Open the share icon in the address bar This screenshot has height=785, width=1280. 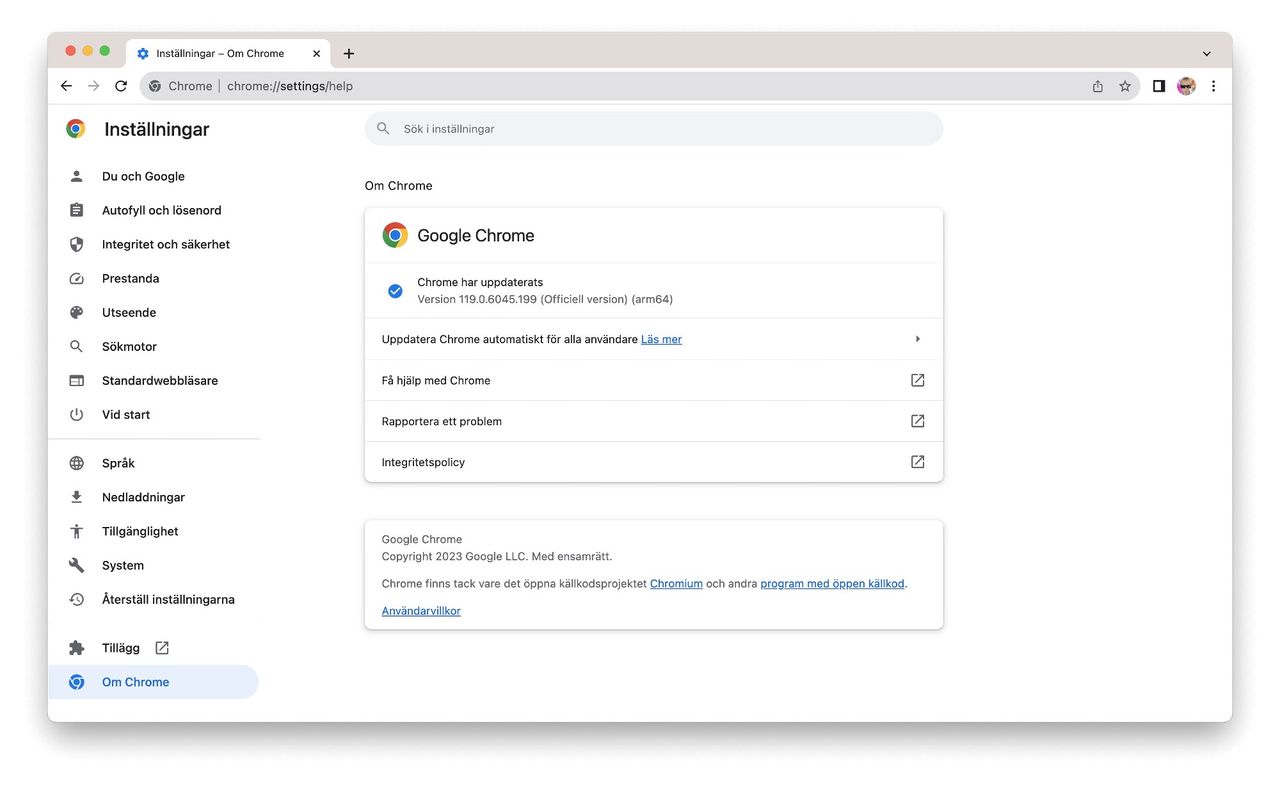click(x=1097, y=86)
